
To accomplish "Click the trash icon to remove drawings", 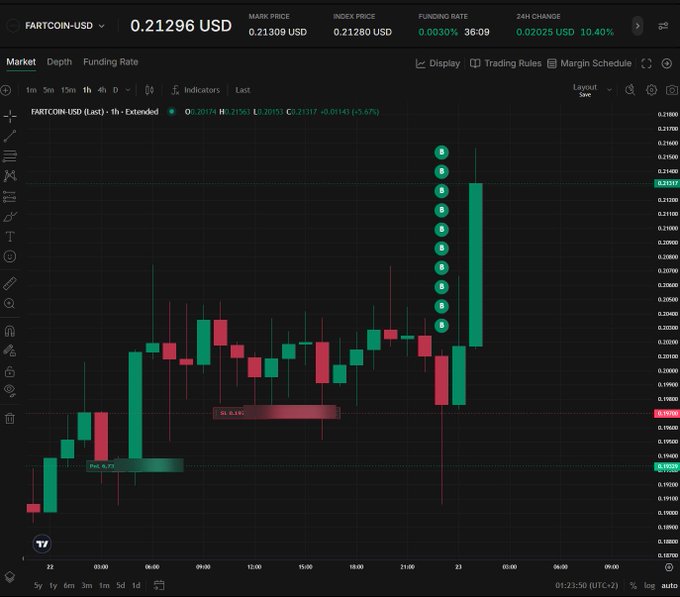I will pyautogui.click(x=10, y=418).
